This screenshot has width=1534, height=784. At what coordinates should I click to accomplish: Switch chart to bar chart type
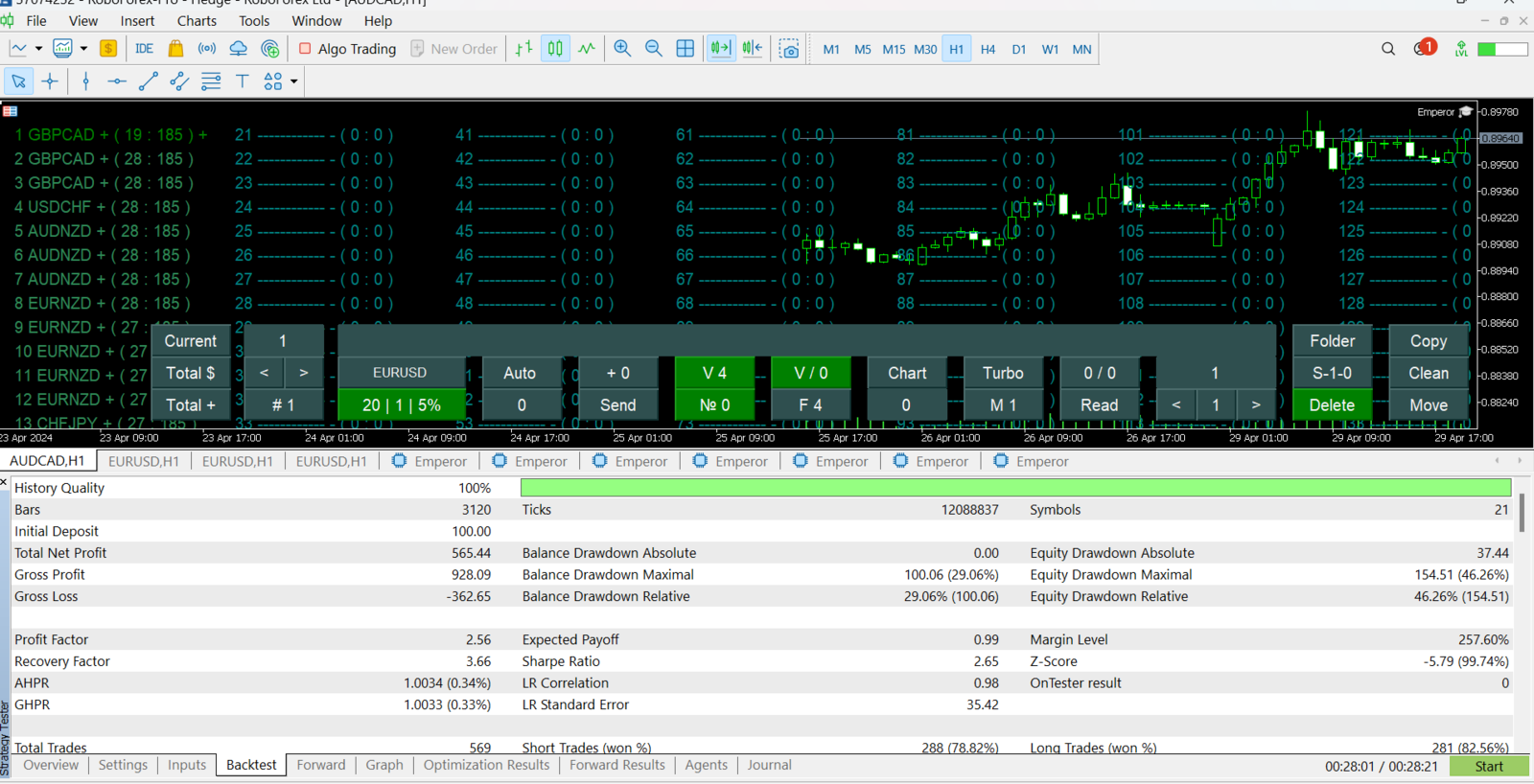(x=523, y=49)
